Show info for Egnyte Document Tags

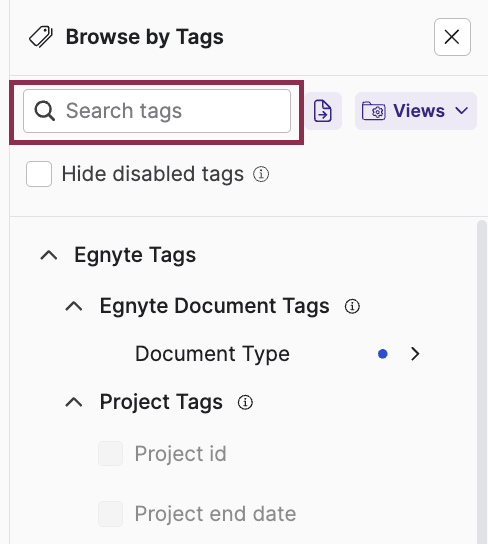[x=352, y=306]
